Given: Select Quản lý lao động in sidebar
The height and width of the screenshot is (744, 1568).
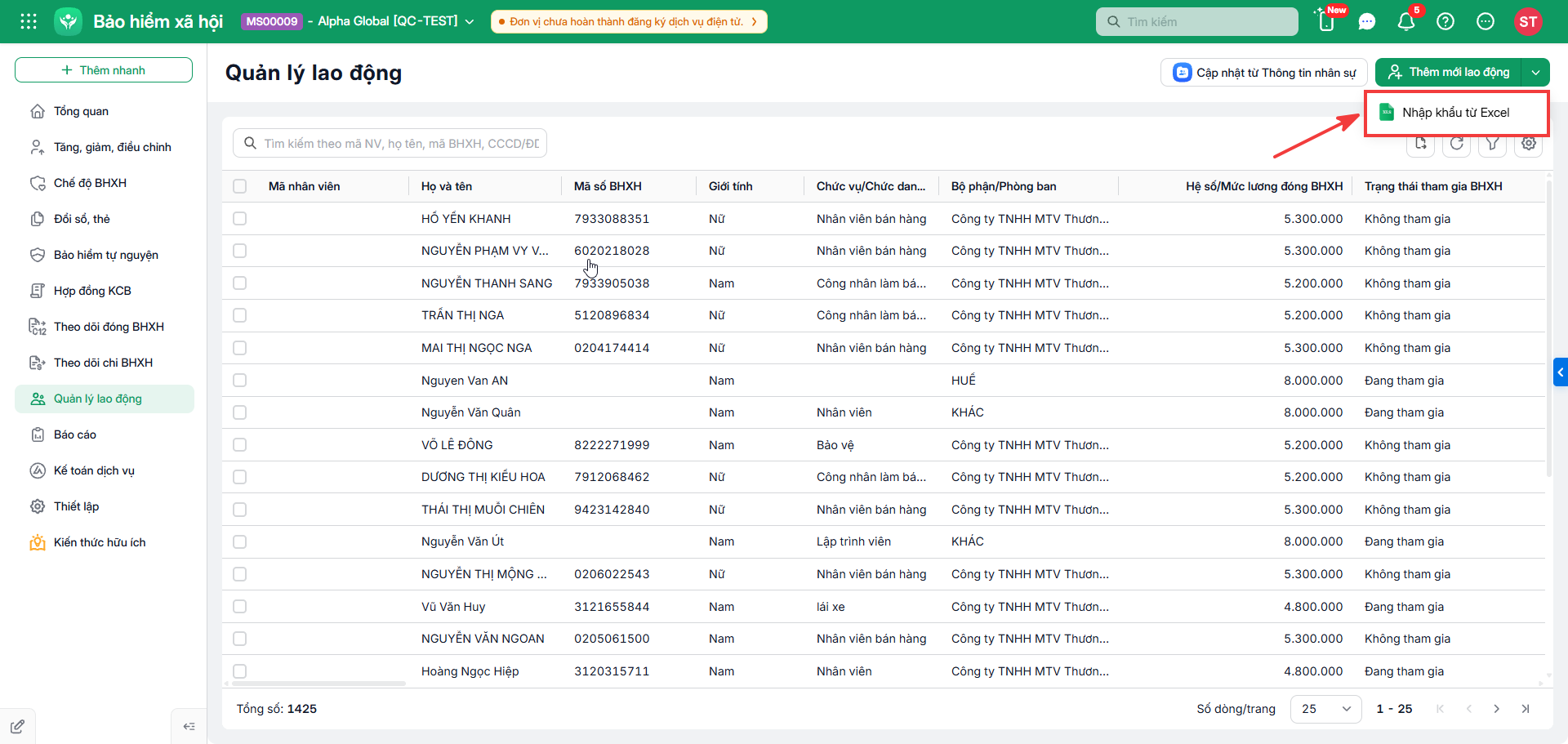Looking at the screenshot, I should pos(104,399).
